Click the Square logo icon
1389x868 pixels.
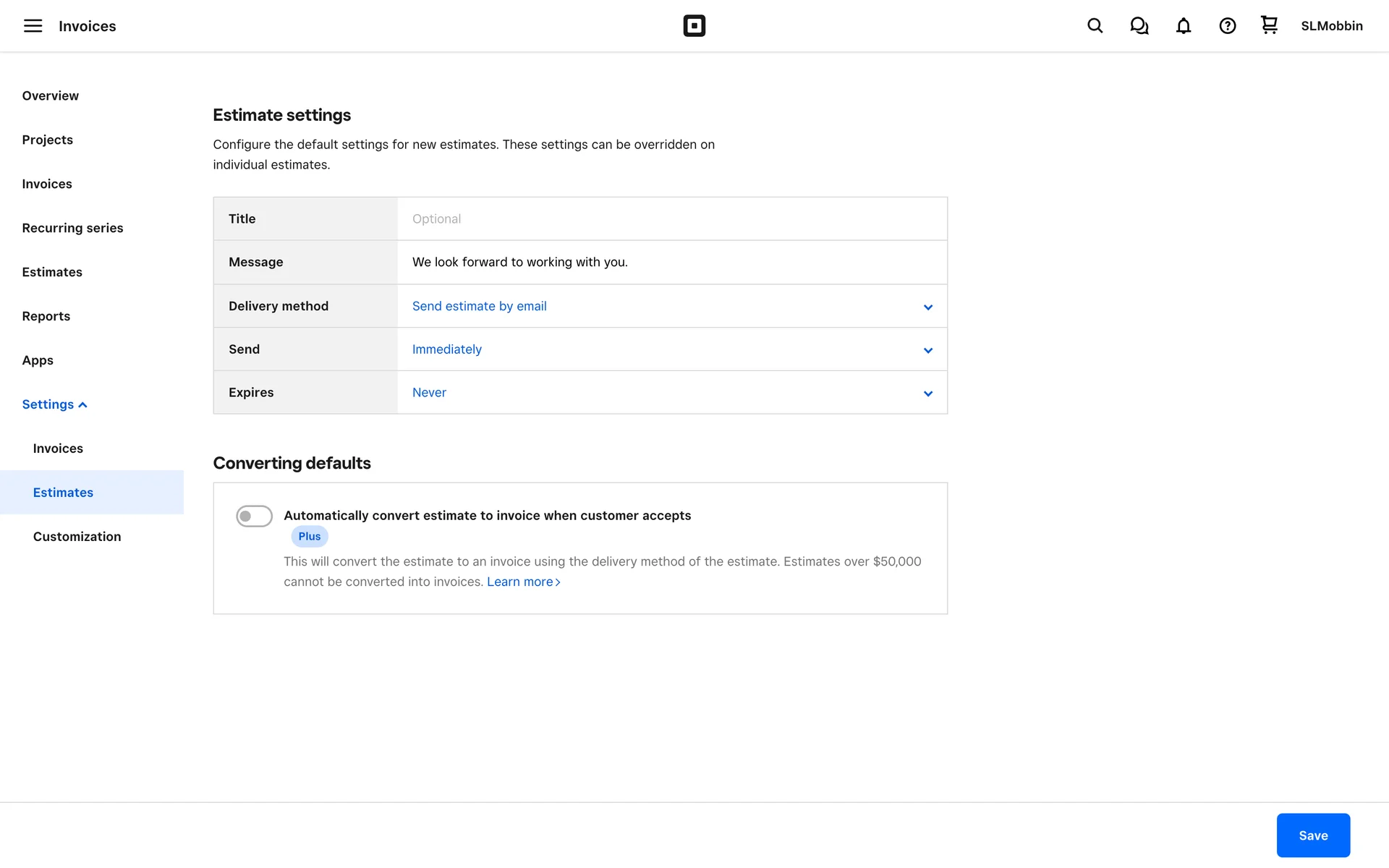694,26
